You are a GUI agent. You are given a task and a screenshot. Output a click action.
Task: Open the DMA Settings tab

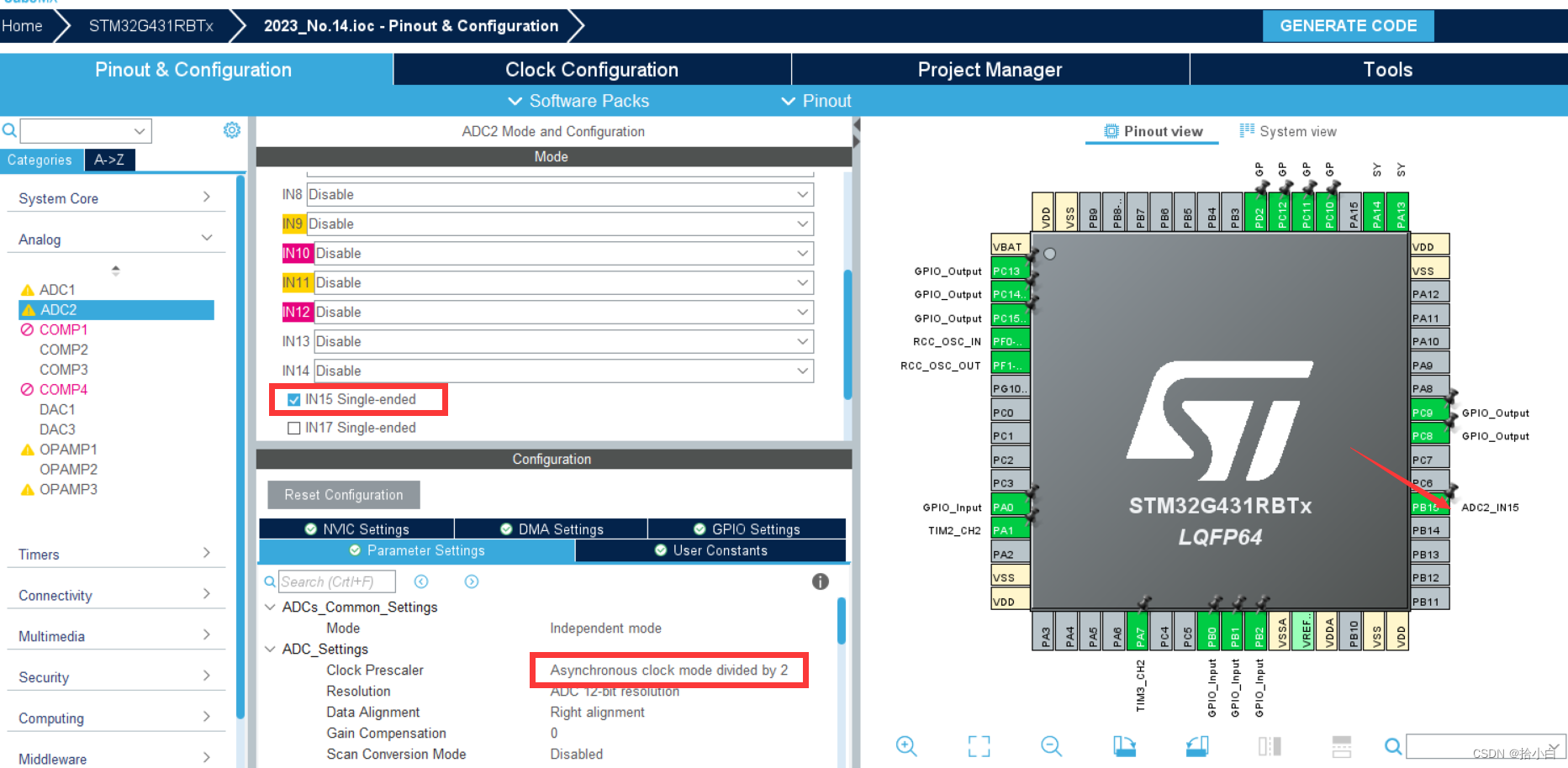click(552, 529)
